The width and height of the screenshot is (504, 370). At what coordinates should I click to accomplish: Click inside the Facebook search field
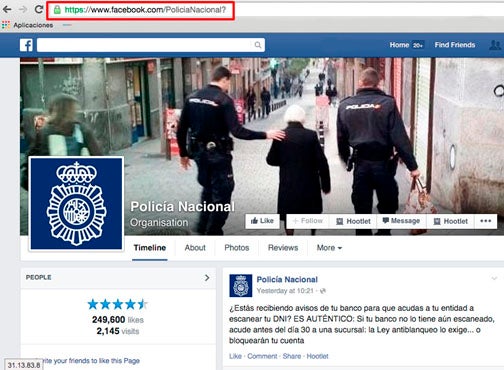tap(151, 45)
